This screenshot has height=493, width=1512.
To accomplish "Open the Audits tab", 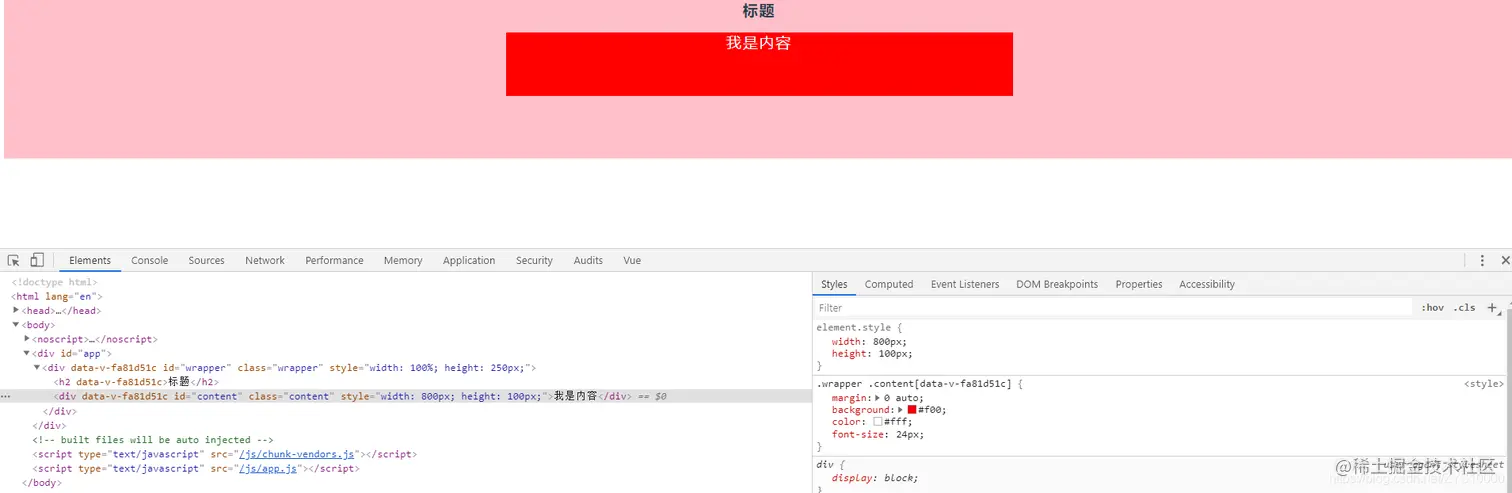I will tap(588, 260).
